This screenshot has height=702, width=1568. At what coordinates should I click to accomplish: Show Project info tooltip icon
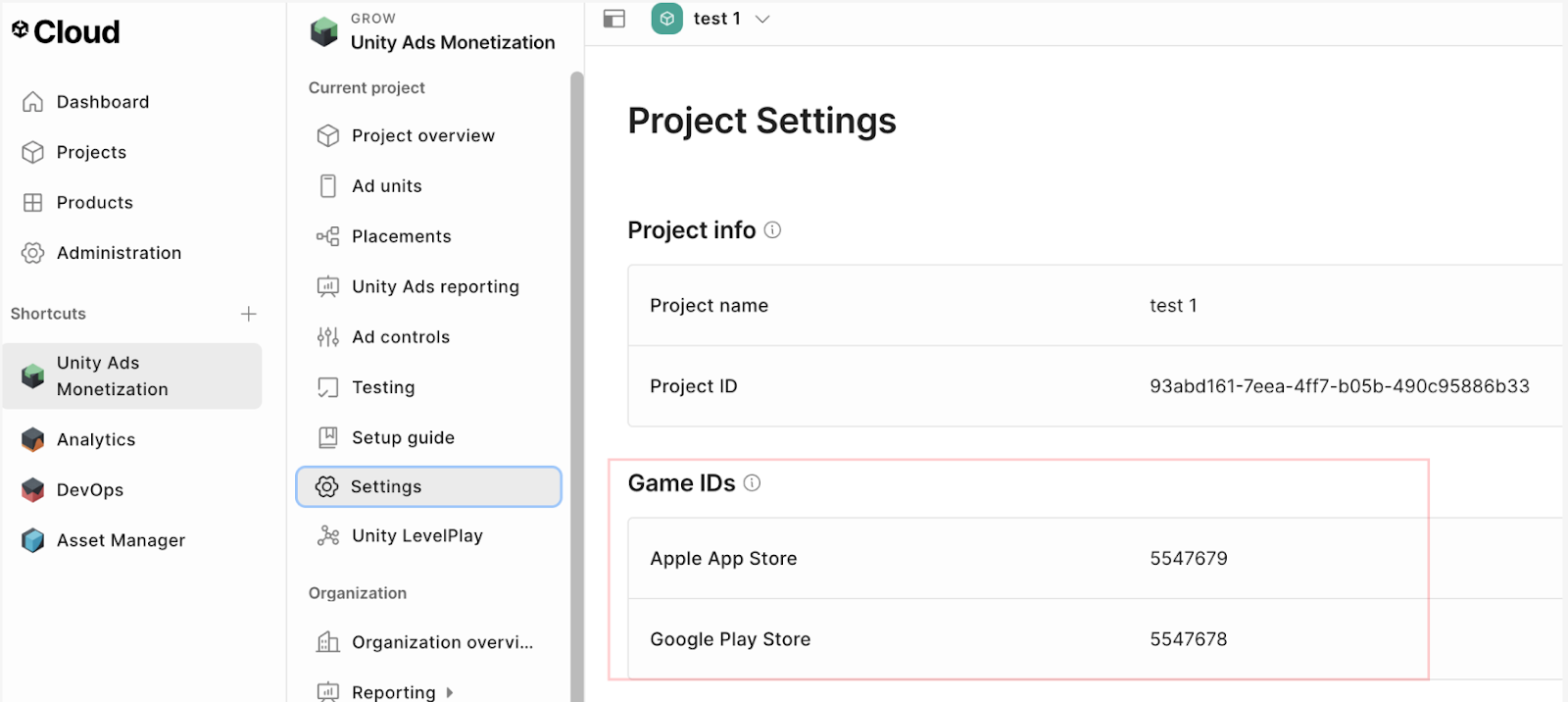(x=772, y=230)
